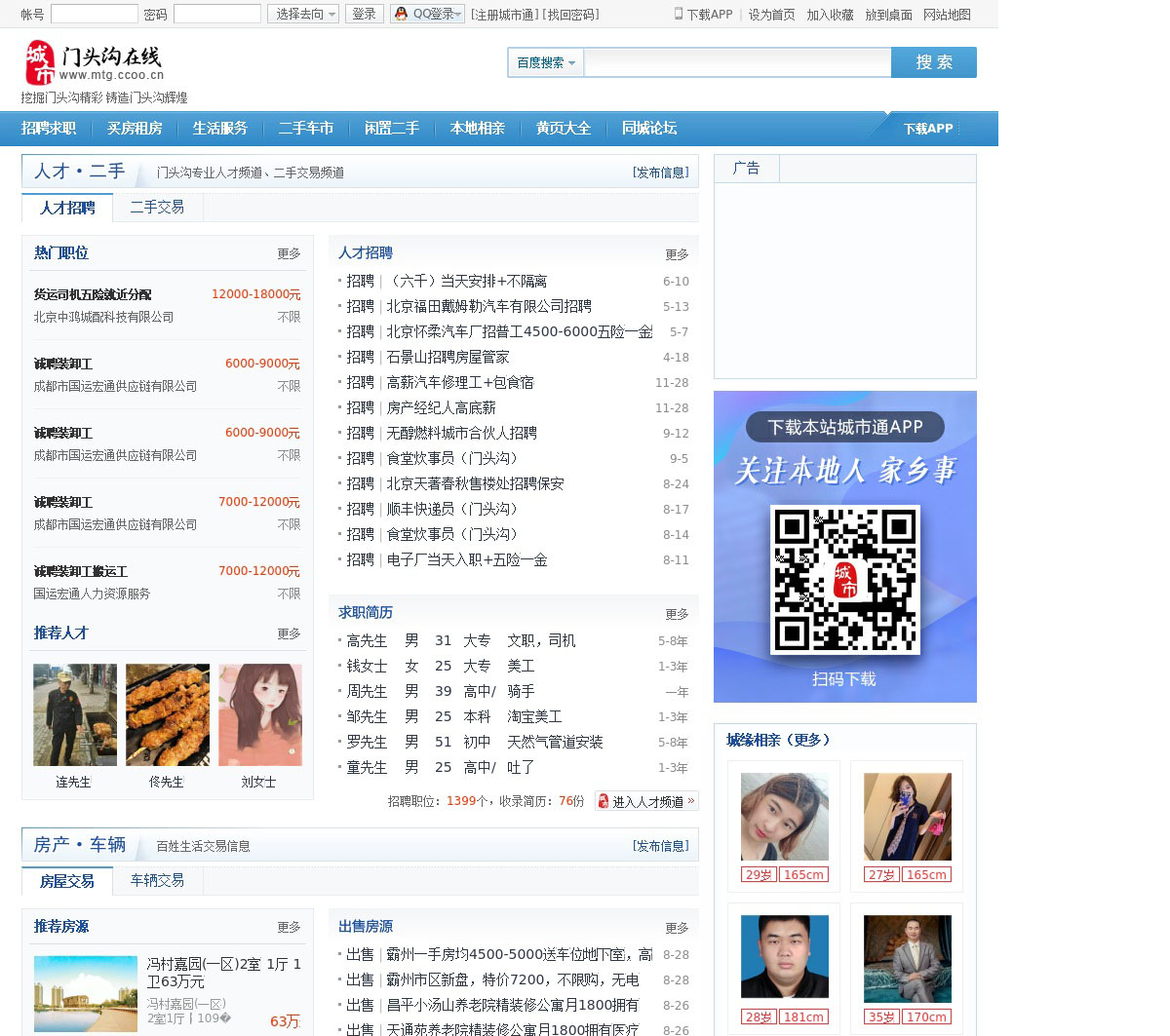
Task: Click the red icon beside 进入人才频道
Action: pyautogui.click(x=604, y=801)
